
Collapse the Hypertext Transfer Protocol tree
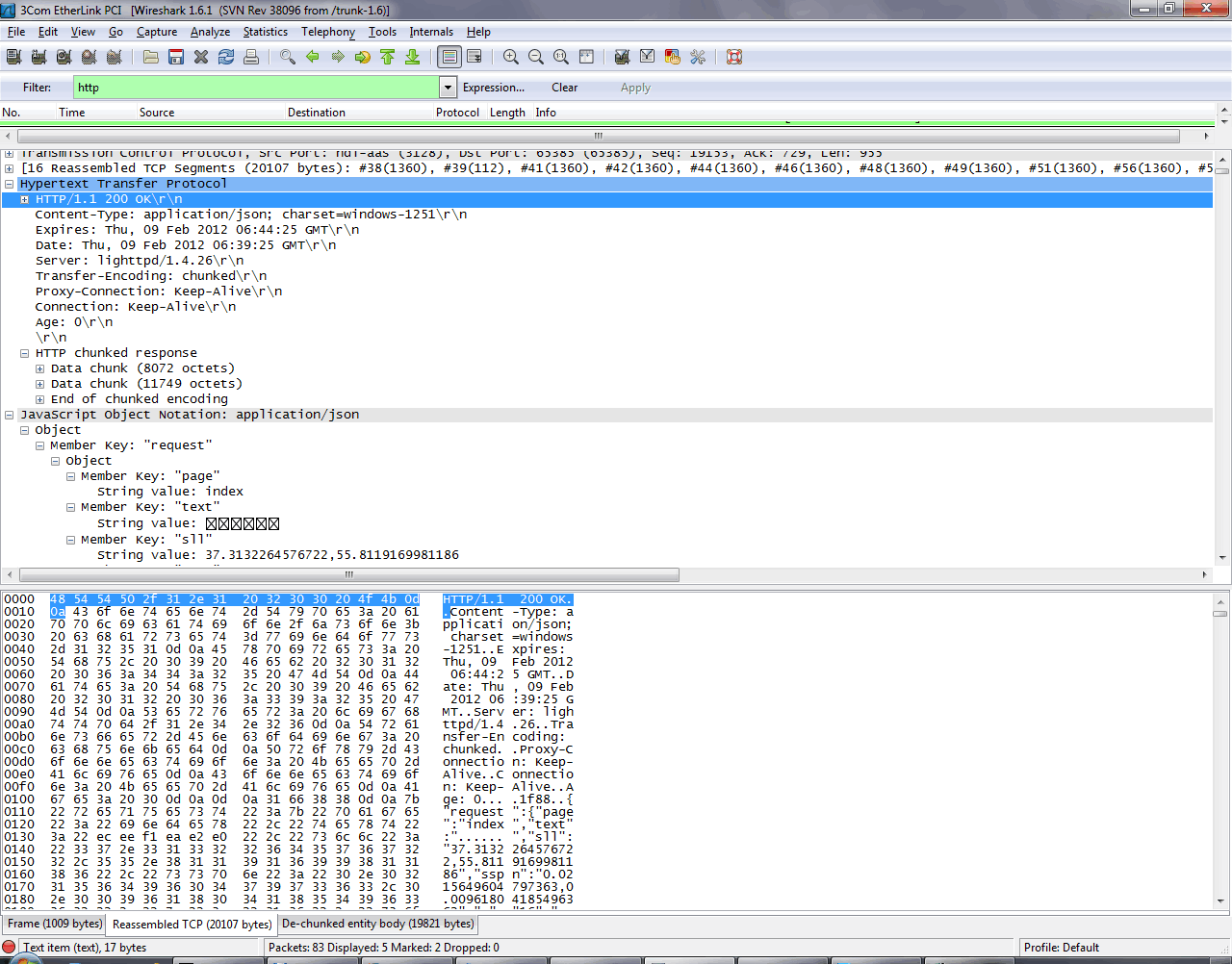pyautogui.click(x=10, y=184)
